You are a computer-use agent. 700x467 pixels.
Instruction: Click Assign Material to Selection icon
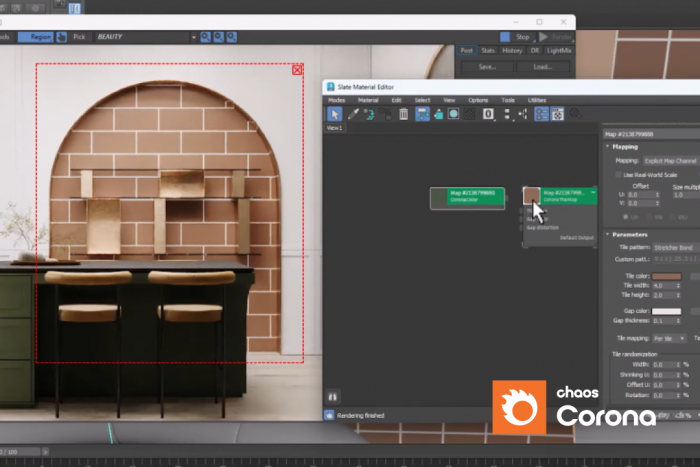385,114
